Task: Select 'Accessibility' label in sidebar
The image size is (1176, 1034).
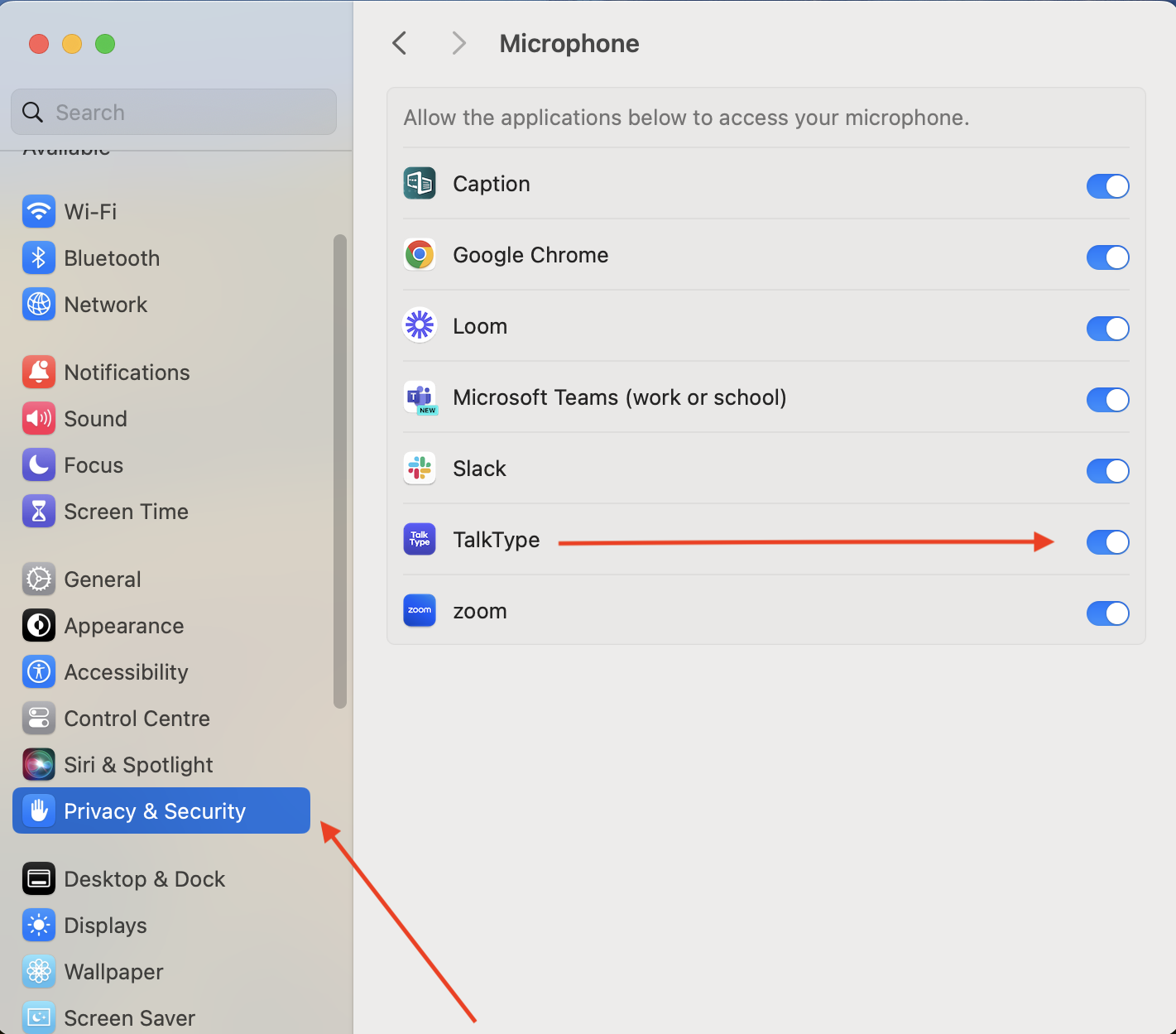Action: (x=126, y=672)
